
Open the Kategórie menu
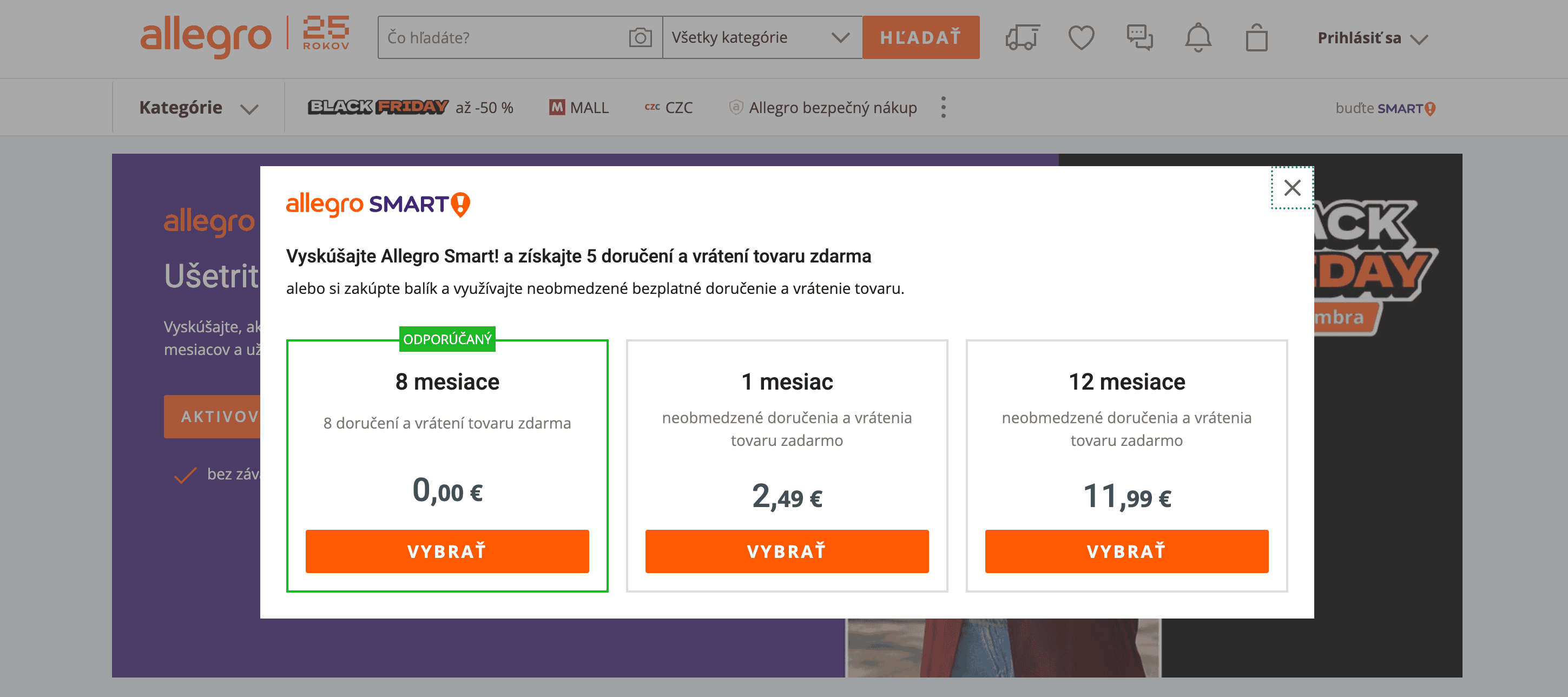click(x=199, y=108)
